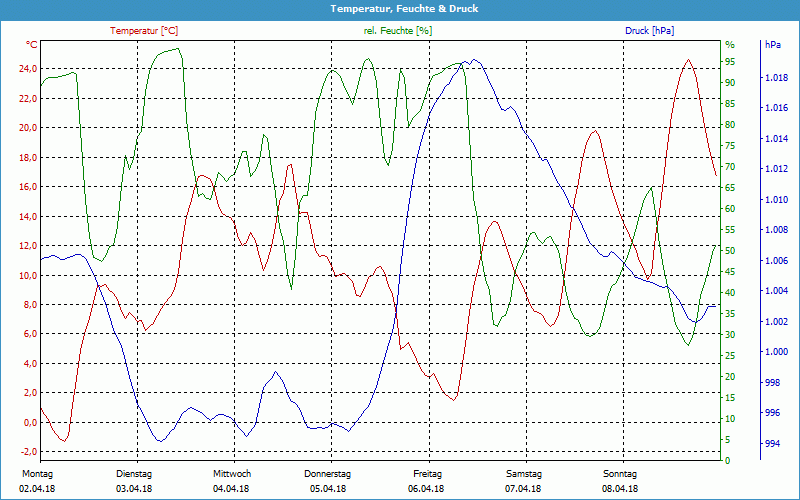
Task: Click the '%' humidity axis unit label
Action: coord(730,45)
